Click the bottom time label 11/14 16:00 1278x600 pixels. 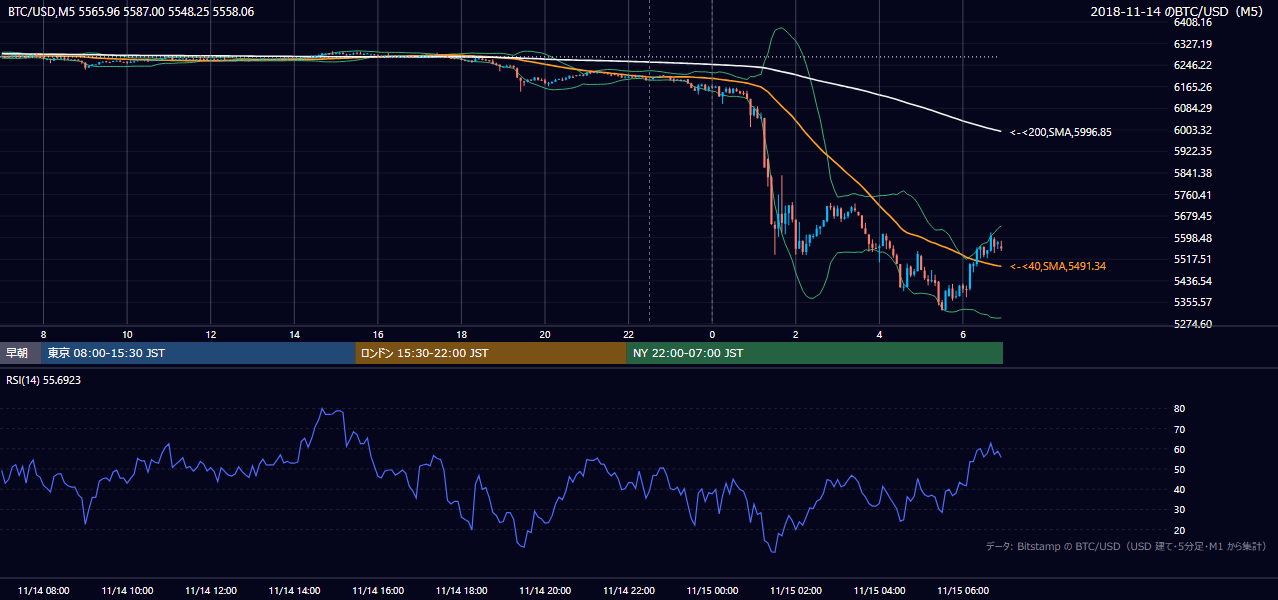coord(378,591)
